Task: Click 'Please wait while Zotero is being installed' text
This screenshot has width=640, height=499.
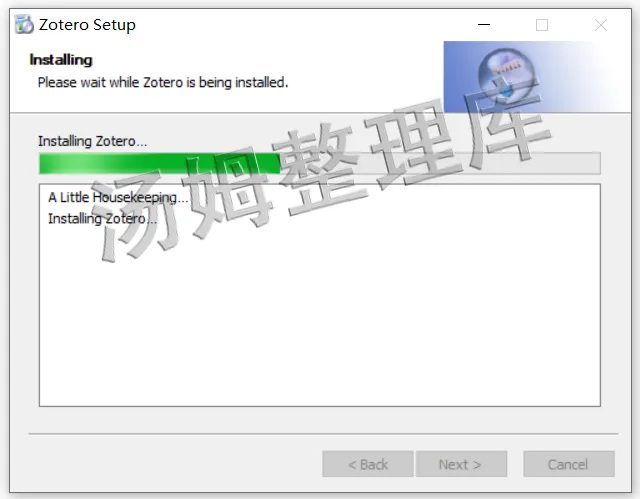Action: tap(163, 82)
